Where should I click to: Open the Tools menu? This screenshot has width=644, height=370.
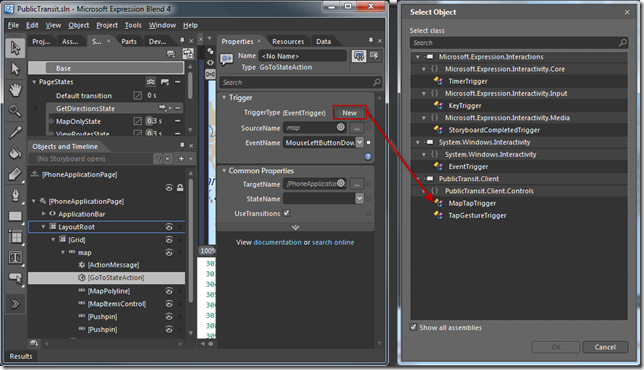[x=133, y=25]
